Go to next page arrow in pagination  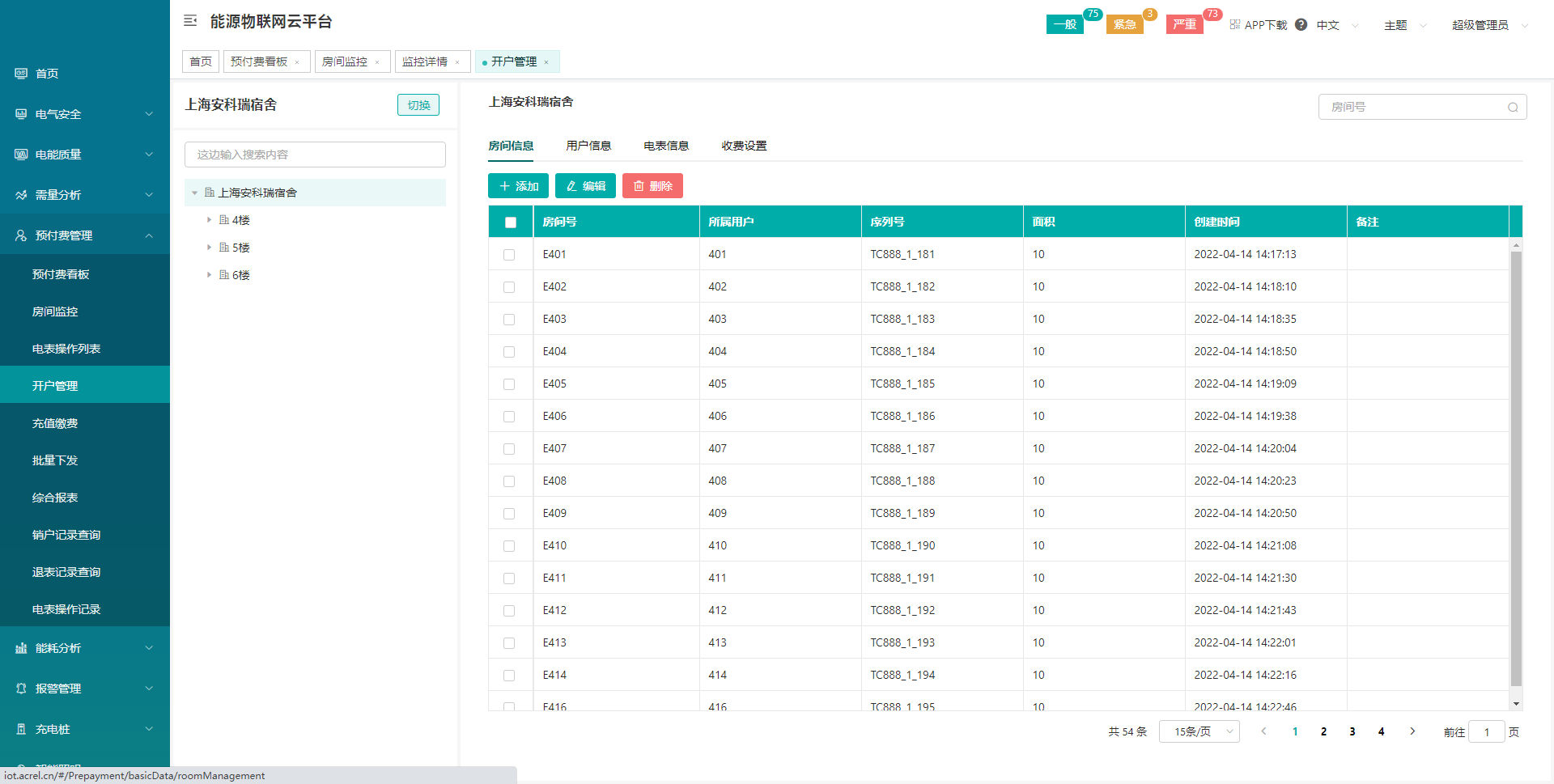click(x=1412, y=731)
